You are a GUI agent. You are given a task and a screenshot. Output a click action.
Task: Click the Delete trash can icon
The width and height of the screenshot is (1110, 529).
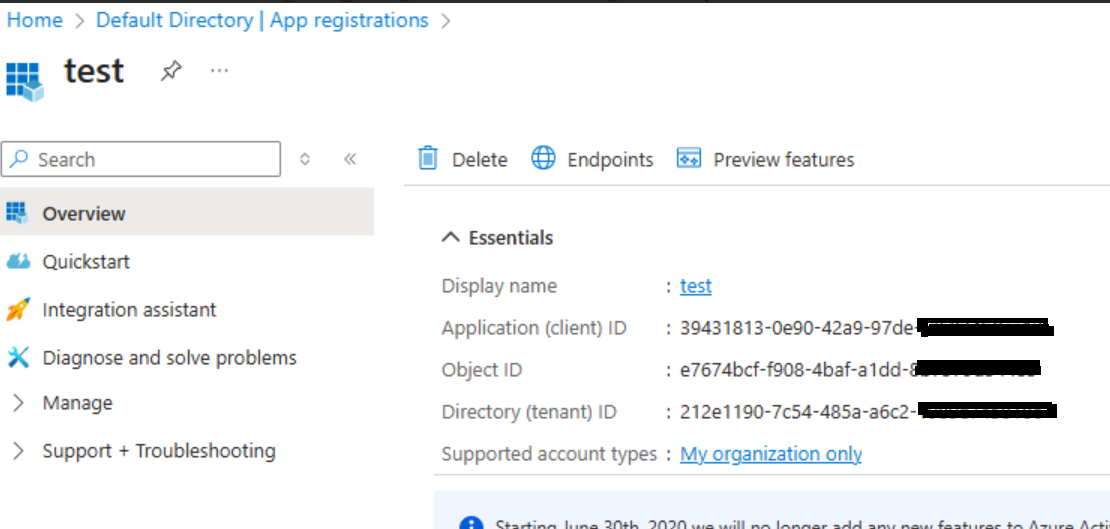[428, 159]
